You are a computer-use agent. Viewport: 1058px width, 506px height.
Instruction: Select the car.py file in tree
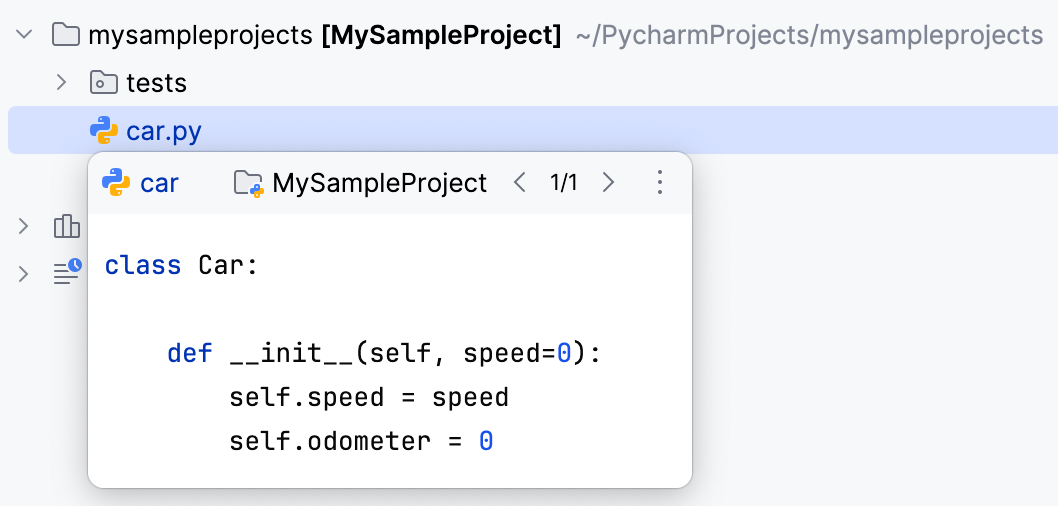tap(164, 130)
